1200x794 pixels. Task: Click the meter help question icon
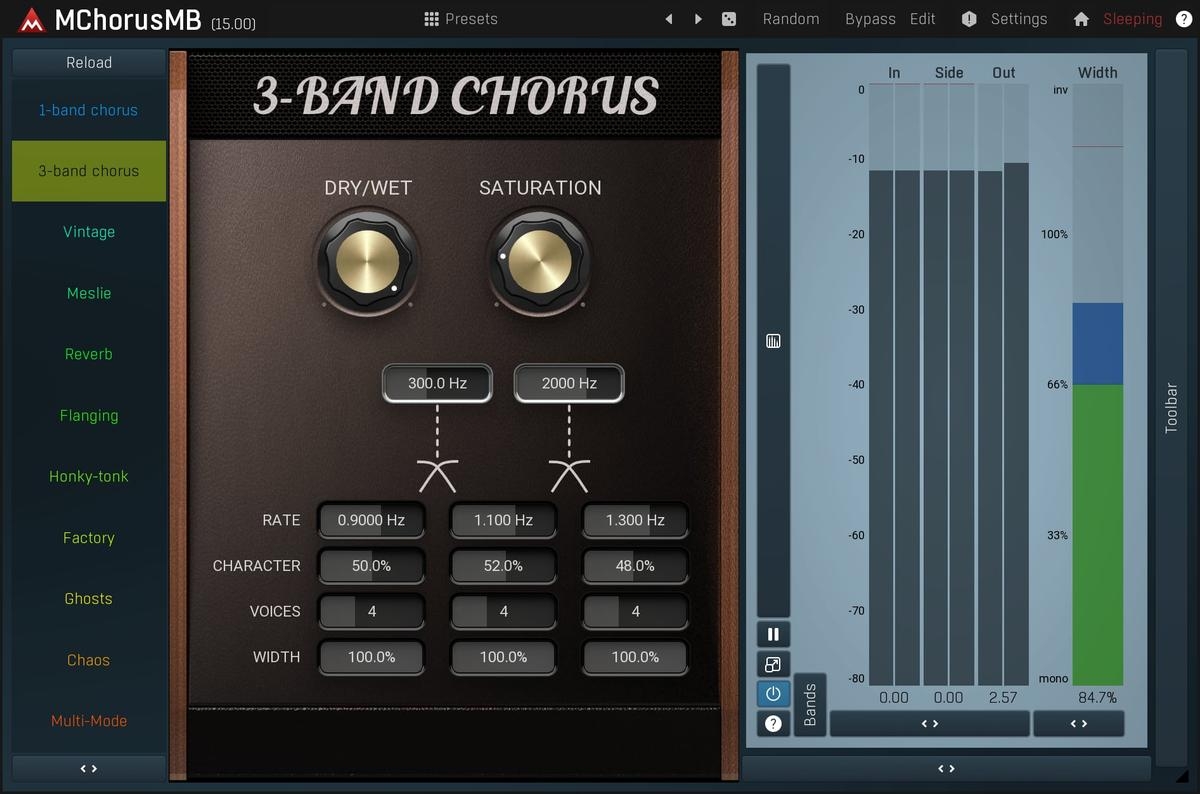(773, 723)
